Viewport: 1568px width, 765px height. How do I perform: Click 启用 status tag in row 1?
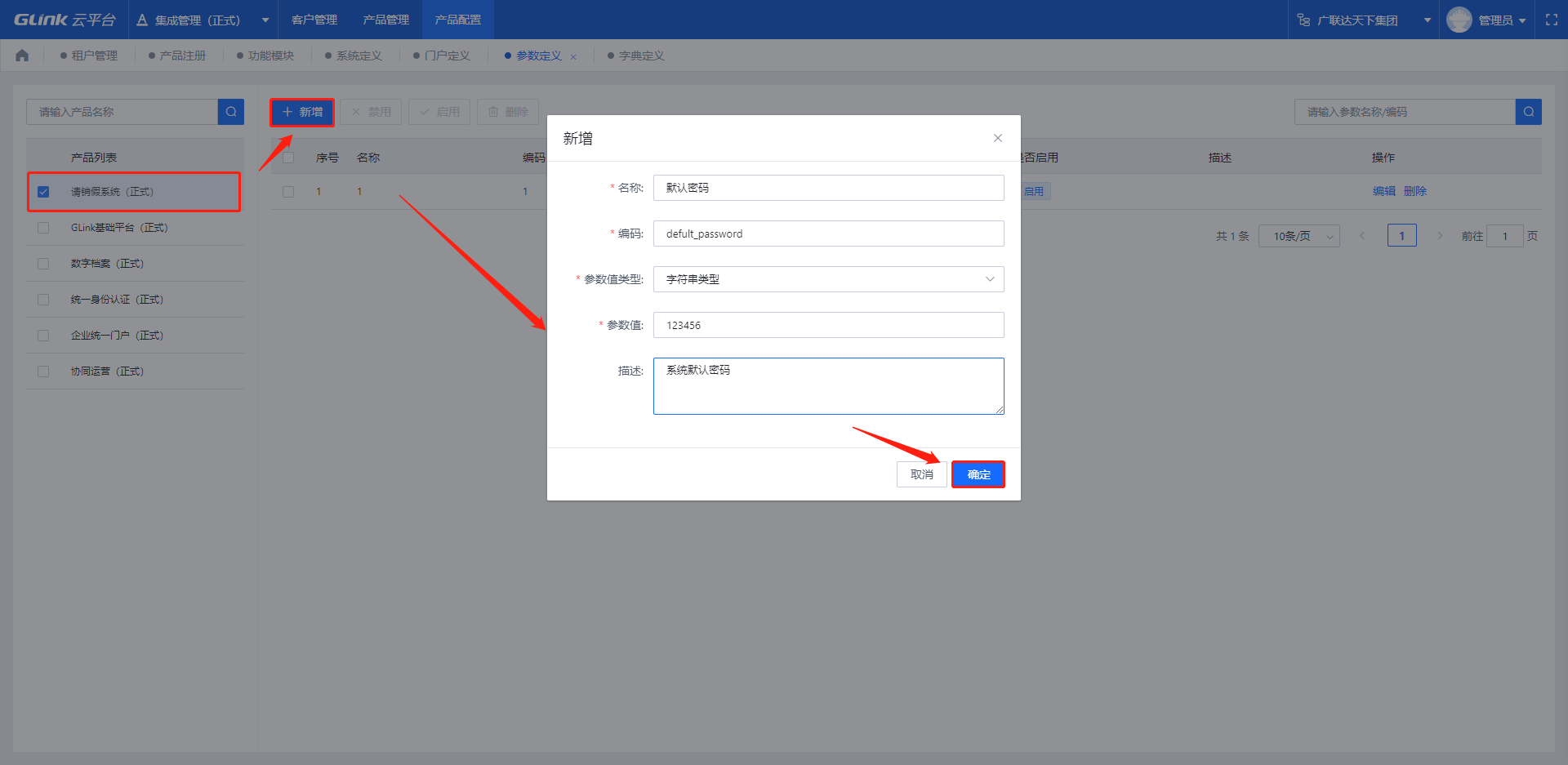click(1035, 191)
